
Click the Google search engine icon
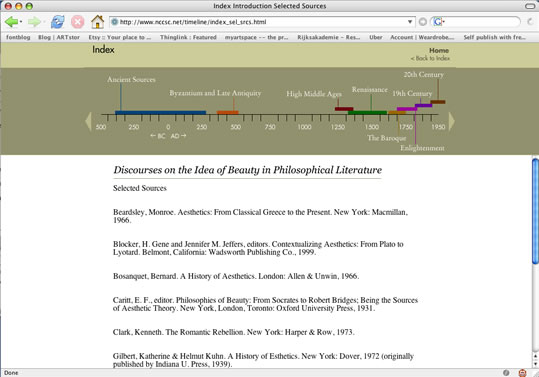[437, 22]
